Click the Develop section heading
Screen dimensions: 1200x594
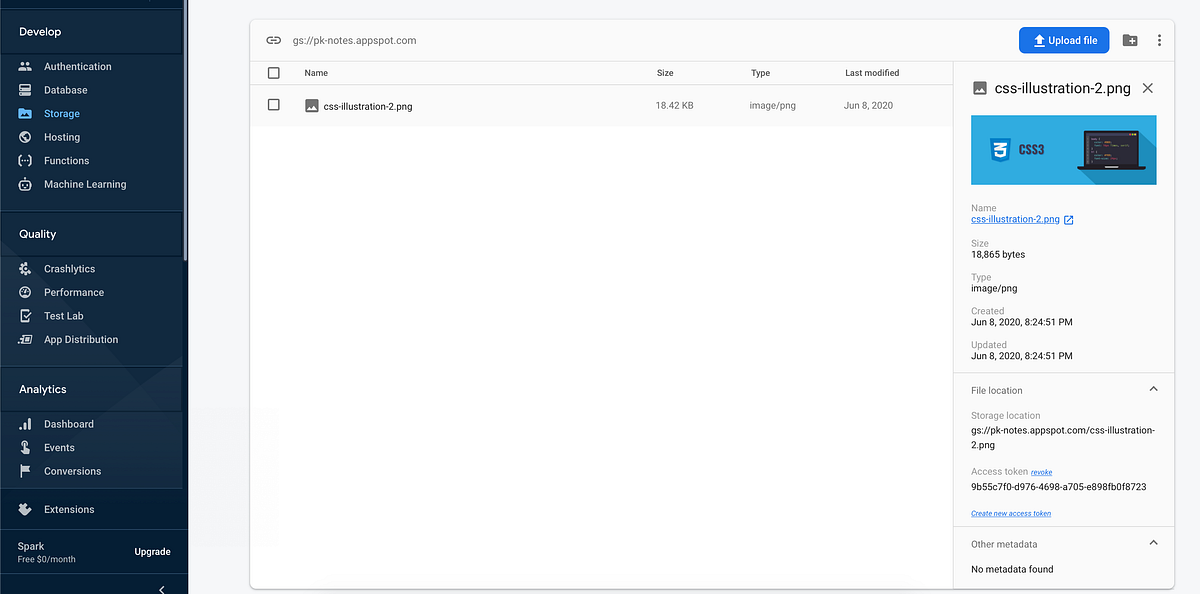(x=40, y=32)
